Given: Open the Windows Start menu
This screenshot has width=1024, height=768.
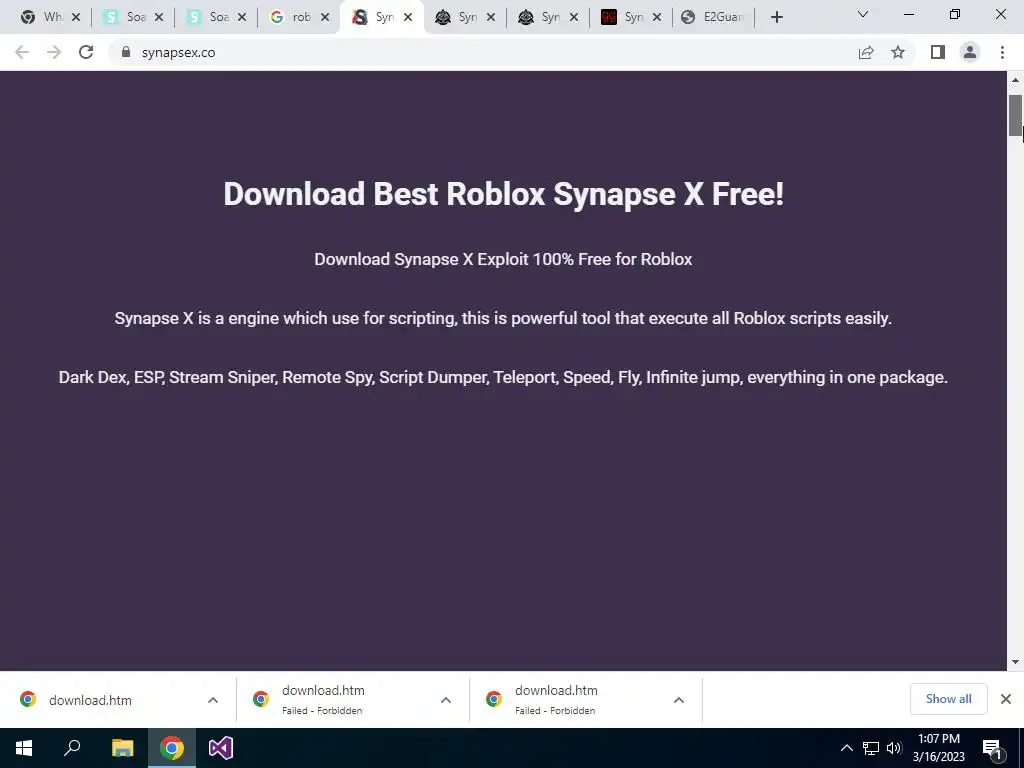Looking at the screenshot, I should click(x=24, y=748).
